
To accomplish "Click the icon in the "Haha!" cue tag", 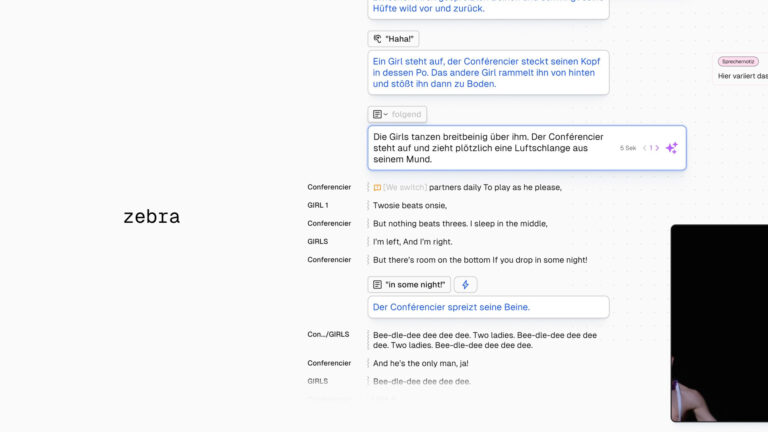I will click(378, 39).
